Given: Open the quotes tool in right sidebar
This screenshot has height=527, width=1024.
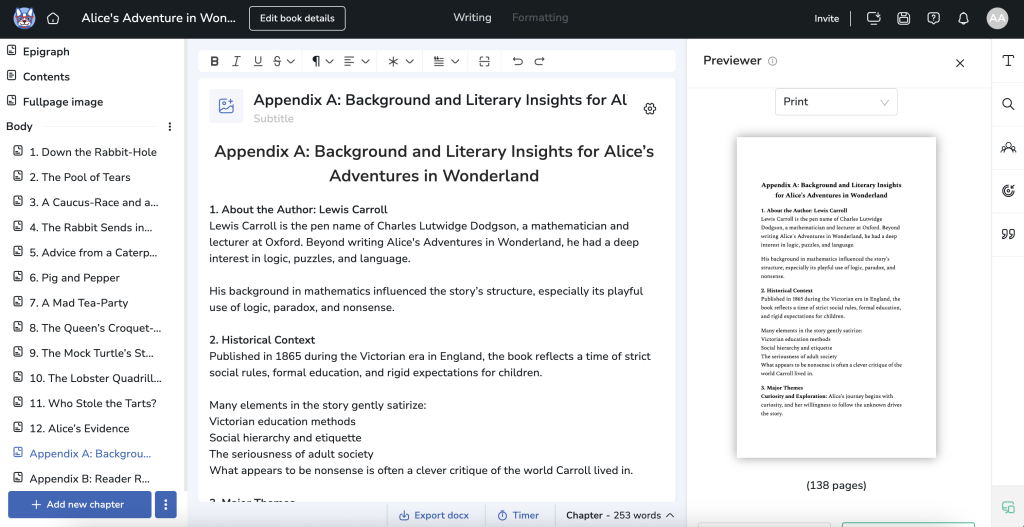Looking at the screenshot, I should 1007,235.
